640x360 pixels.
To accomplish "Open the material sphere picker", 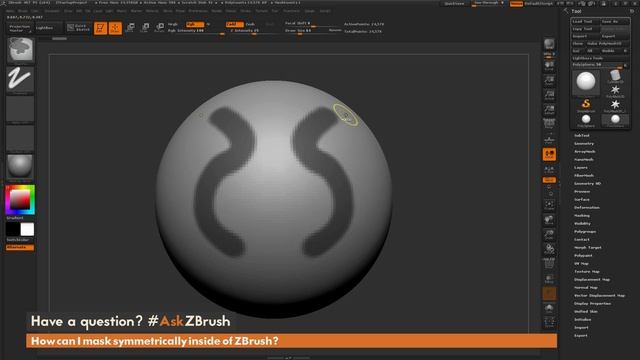I will [20, 167].
